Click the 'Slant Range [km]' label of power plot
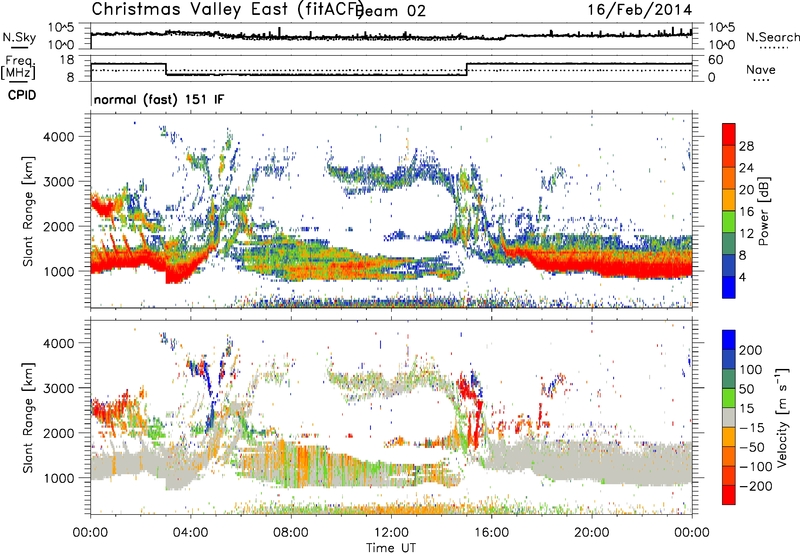The height and width of the screenshot is (554, 800). [x=28, y=211]
